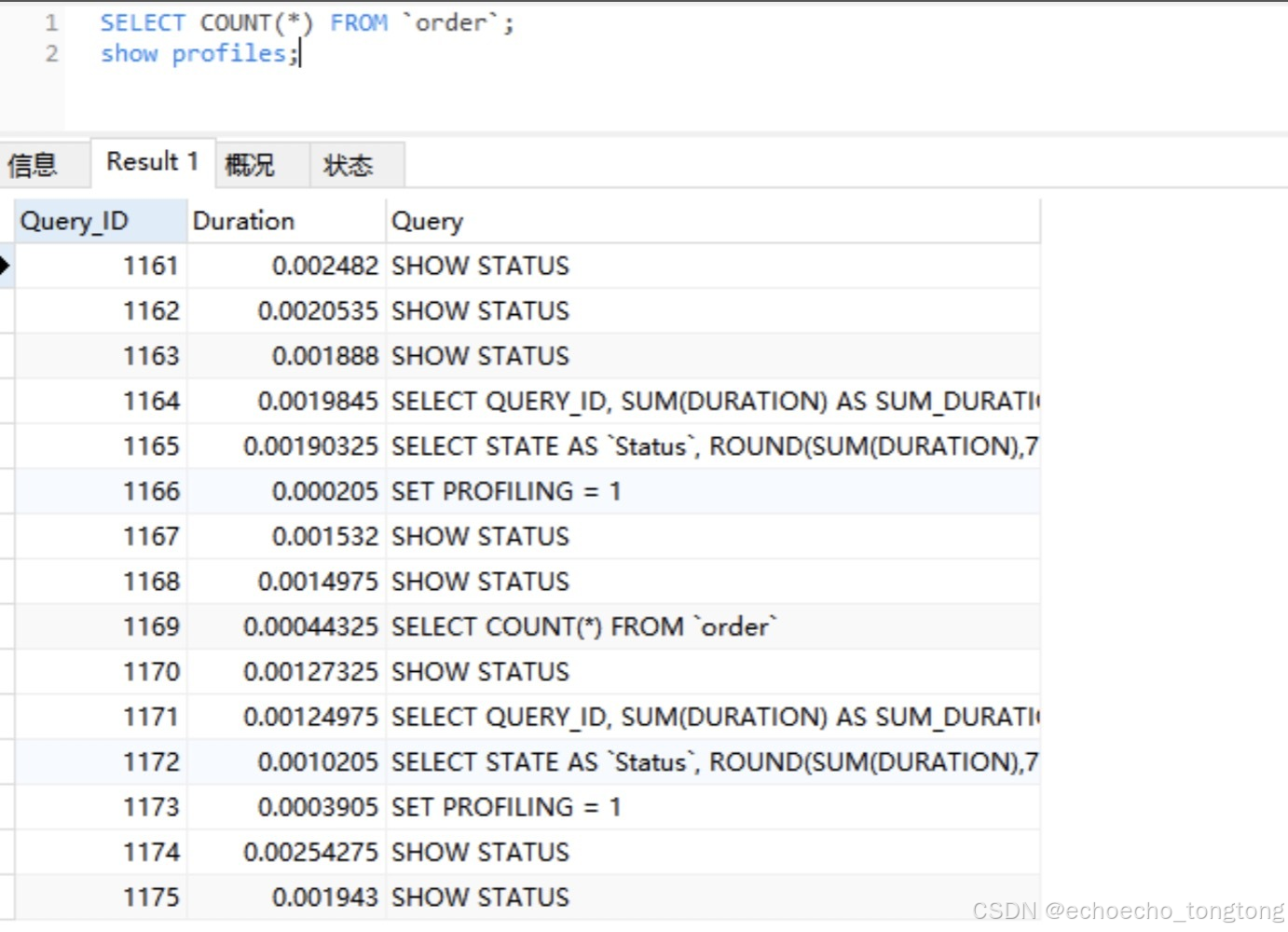The width and height of the screenshot is (1288, 932).
Task: Select the Result 1 tab
Action: pos(150,160)
